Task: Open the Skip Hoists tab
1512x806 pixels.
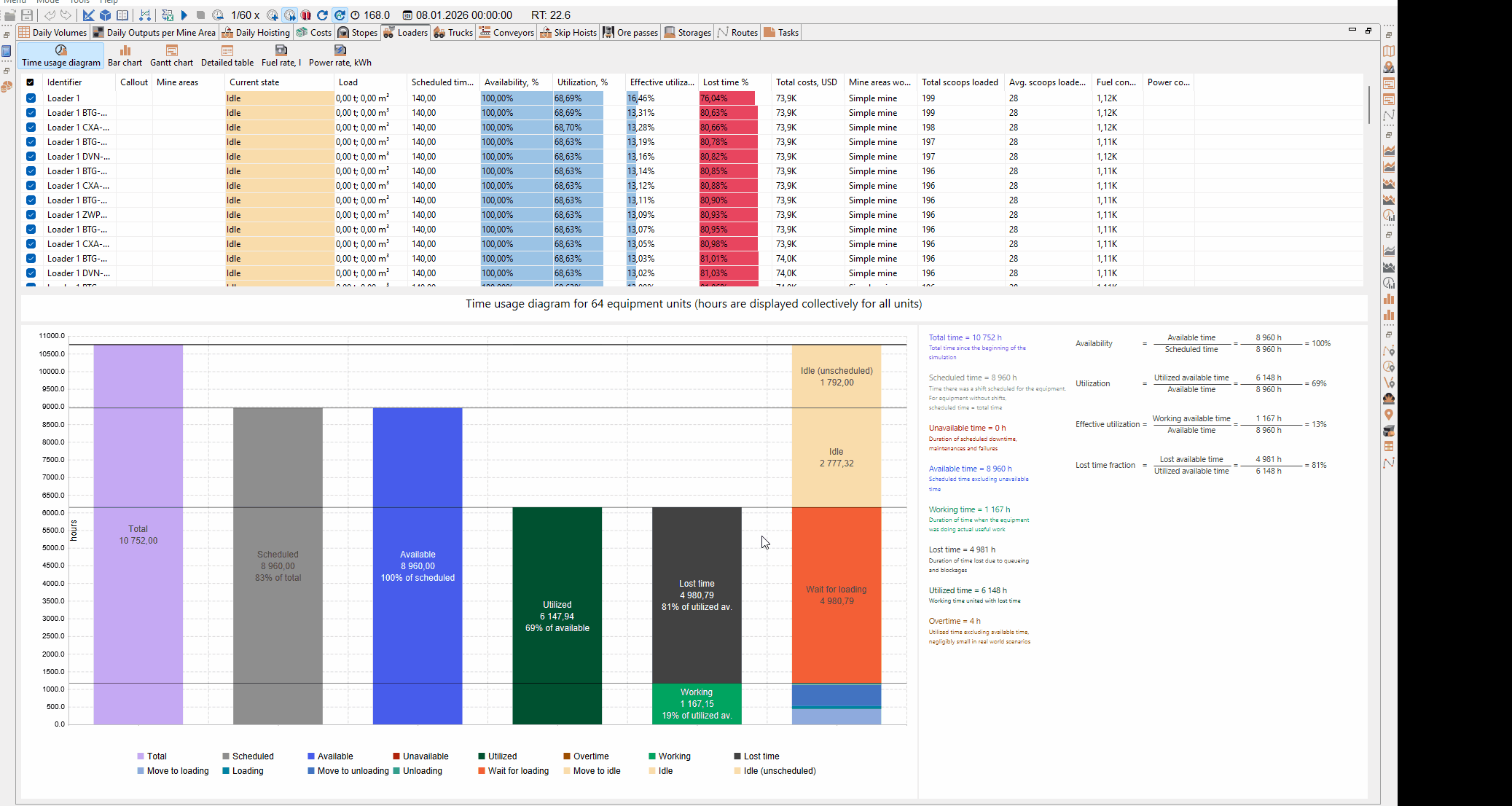Action: pyautogui.click(x=568, y=33)
